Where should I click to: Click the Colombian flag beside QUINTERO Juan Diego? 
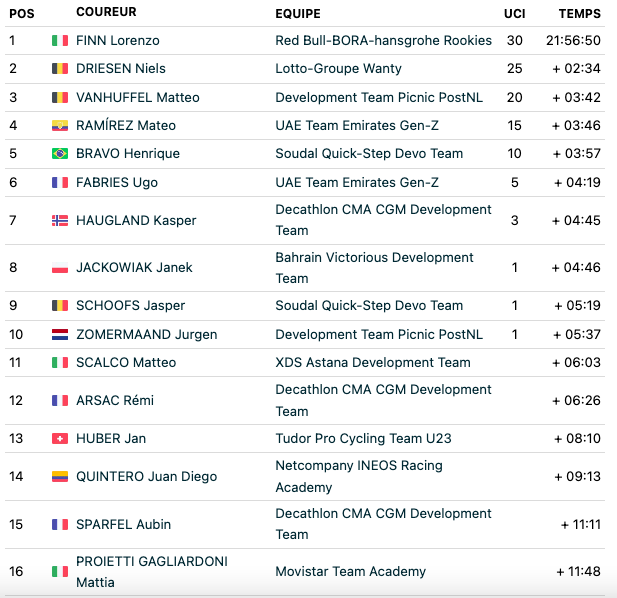60,476
